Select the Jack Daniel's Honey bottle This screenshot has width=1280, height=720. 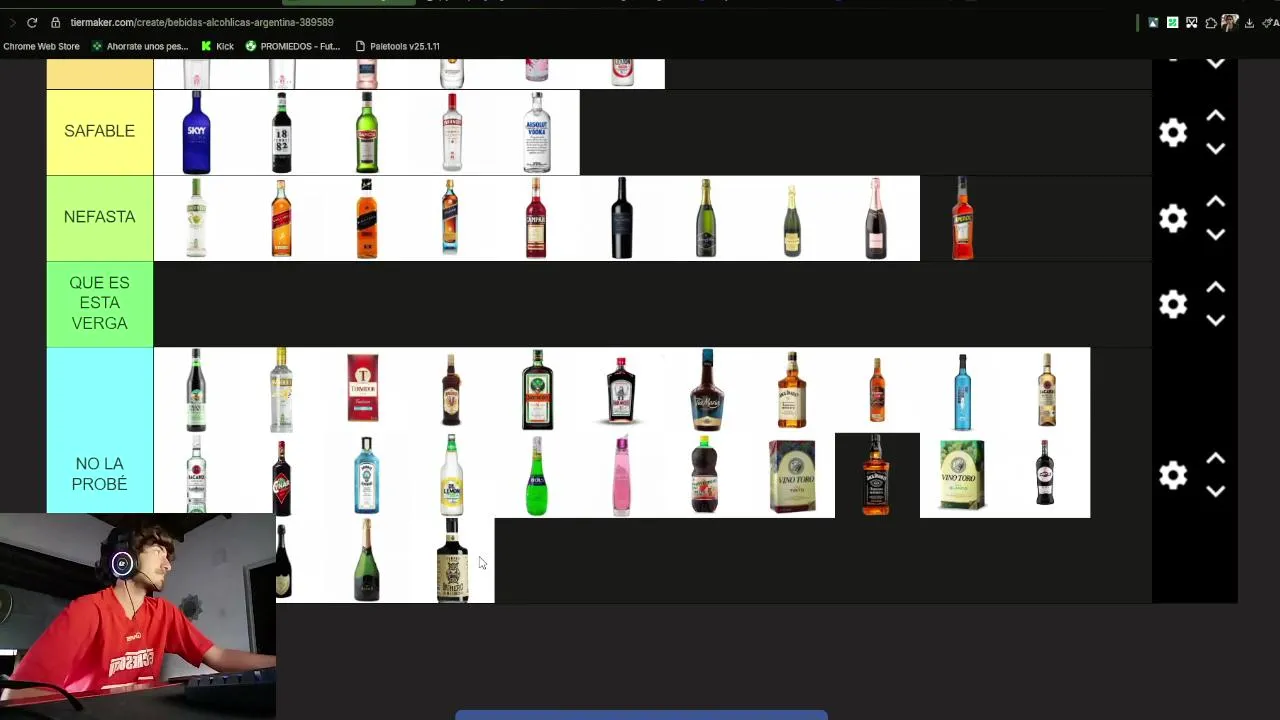pyautogui.click(x=792, y=390)
